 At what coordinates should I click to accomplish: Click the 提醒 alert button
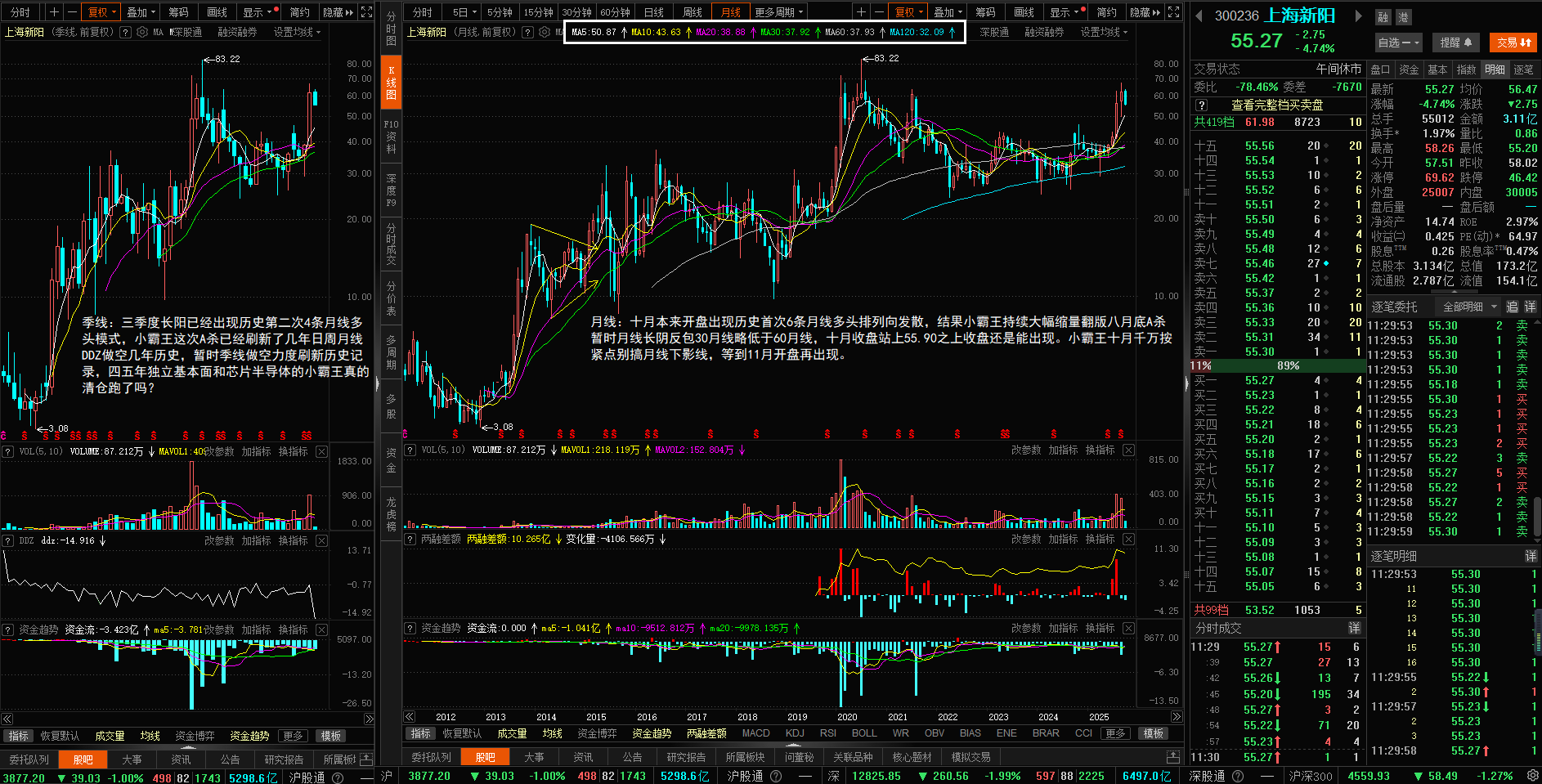tap(1455, 43)
